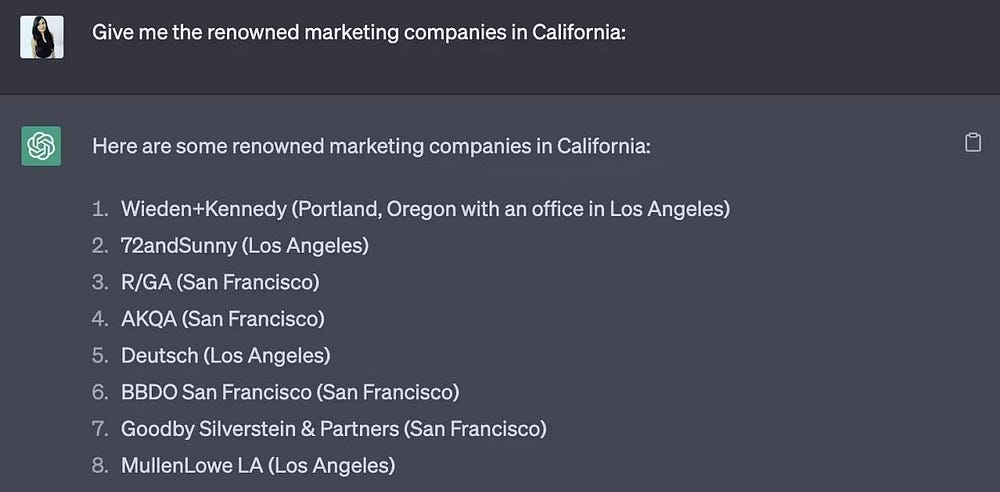Click the user profile picture
This screenshot has width=1000, height=492.
41,37
